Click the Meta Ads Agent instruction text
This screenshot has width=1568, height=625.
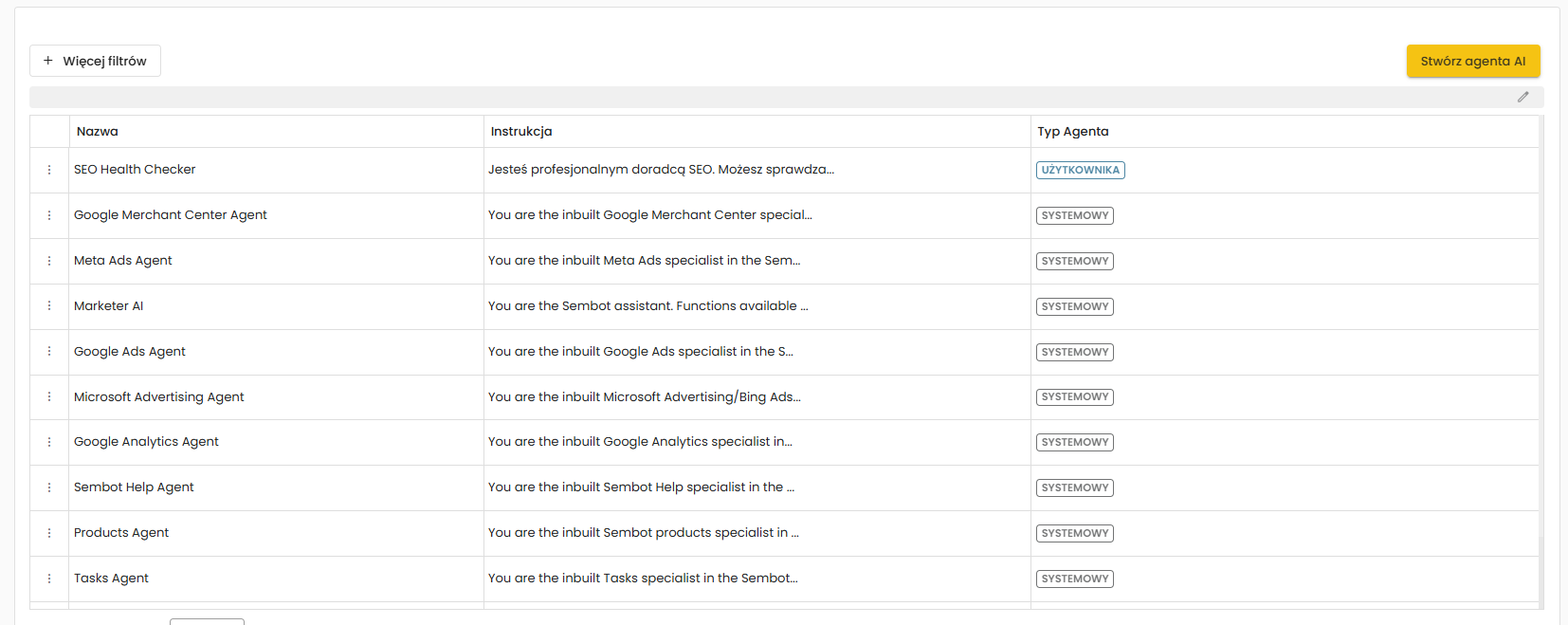tap(644, 261)
